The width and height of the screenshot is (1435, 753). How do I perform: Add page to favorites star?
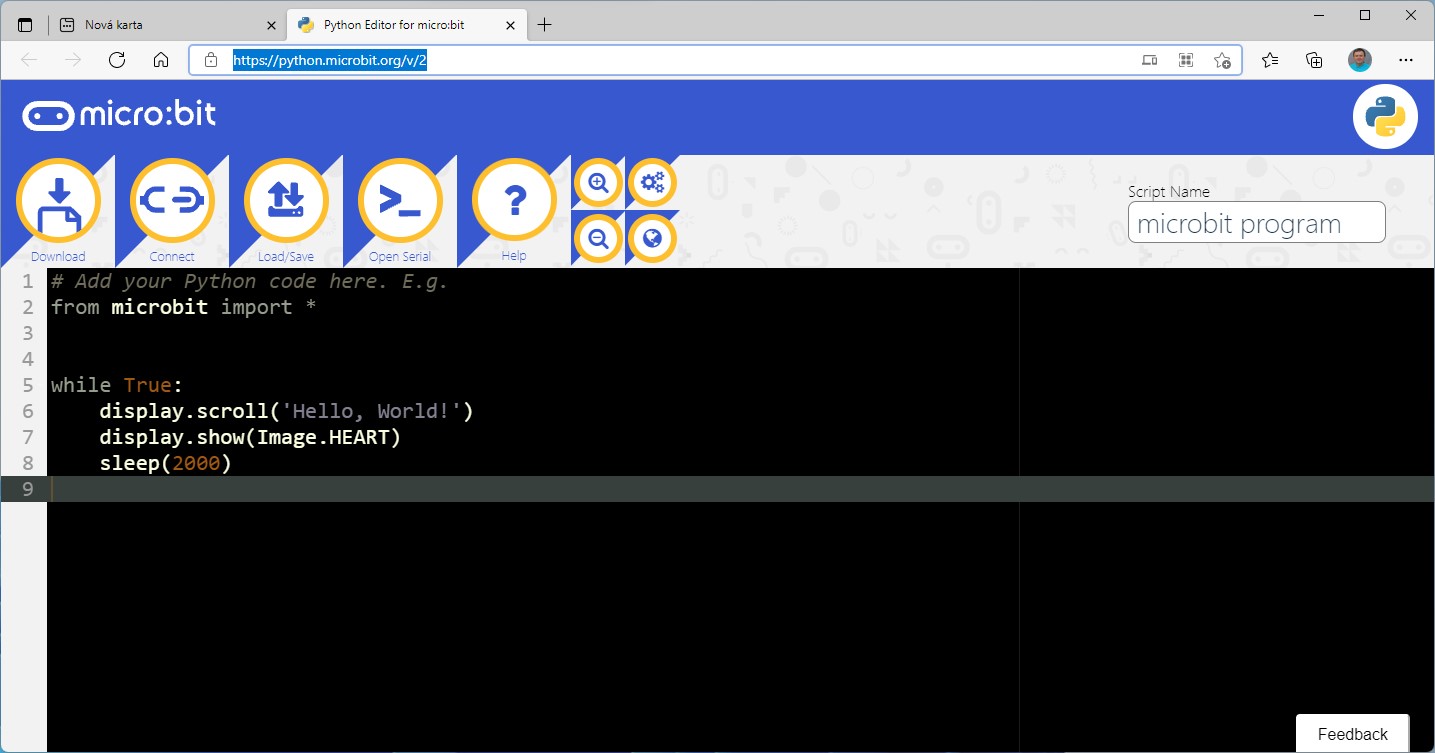[x=1222, y=60]
